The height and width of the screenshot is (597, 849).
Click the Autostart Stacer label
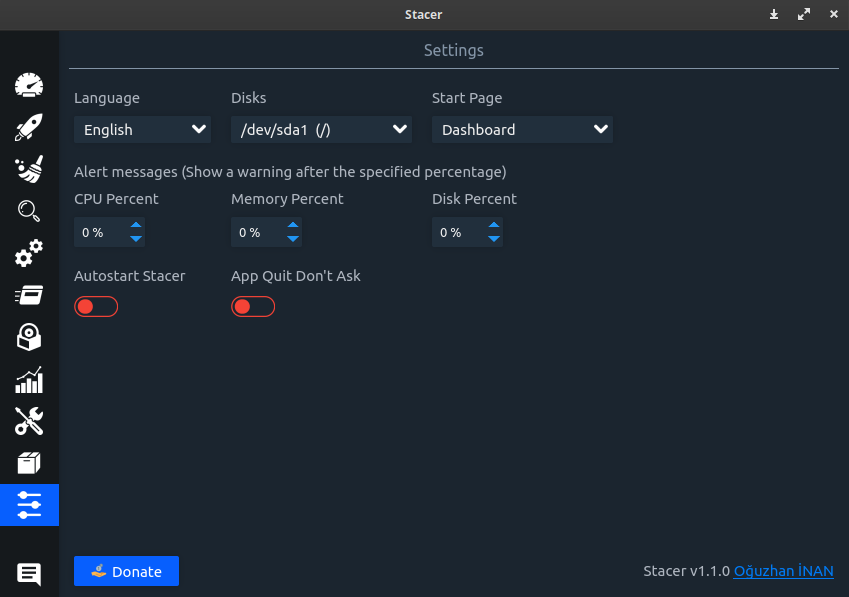point(130,276)
